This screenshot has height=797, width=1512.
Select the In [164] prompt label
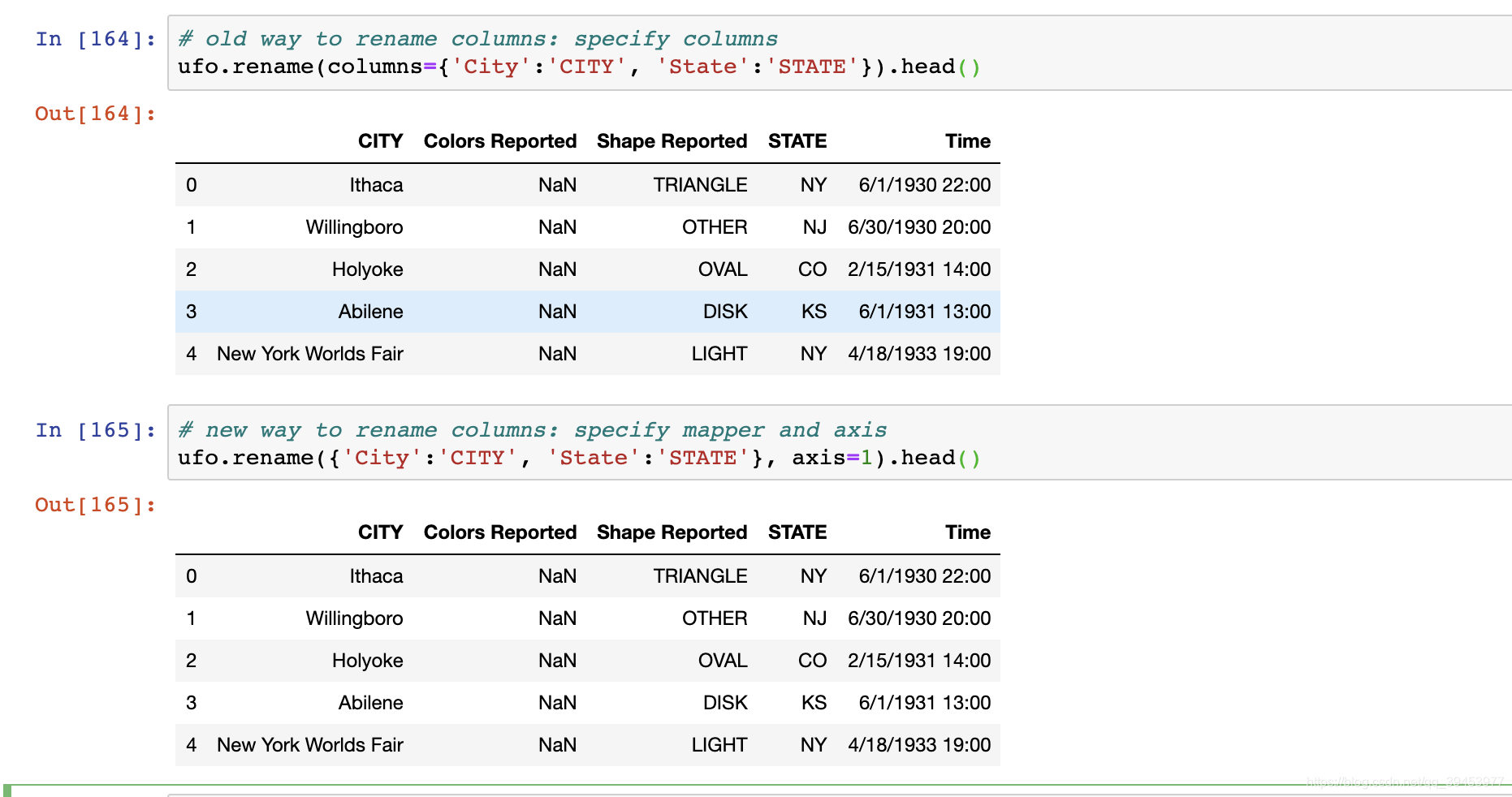tap(96, 39)
